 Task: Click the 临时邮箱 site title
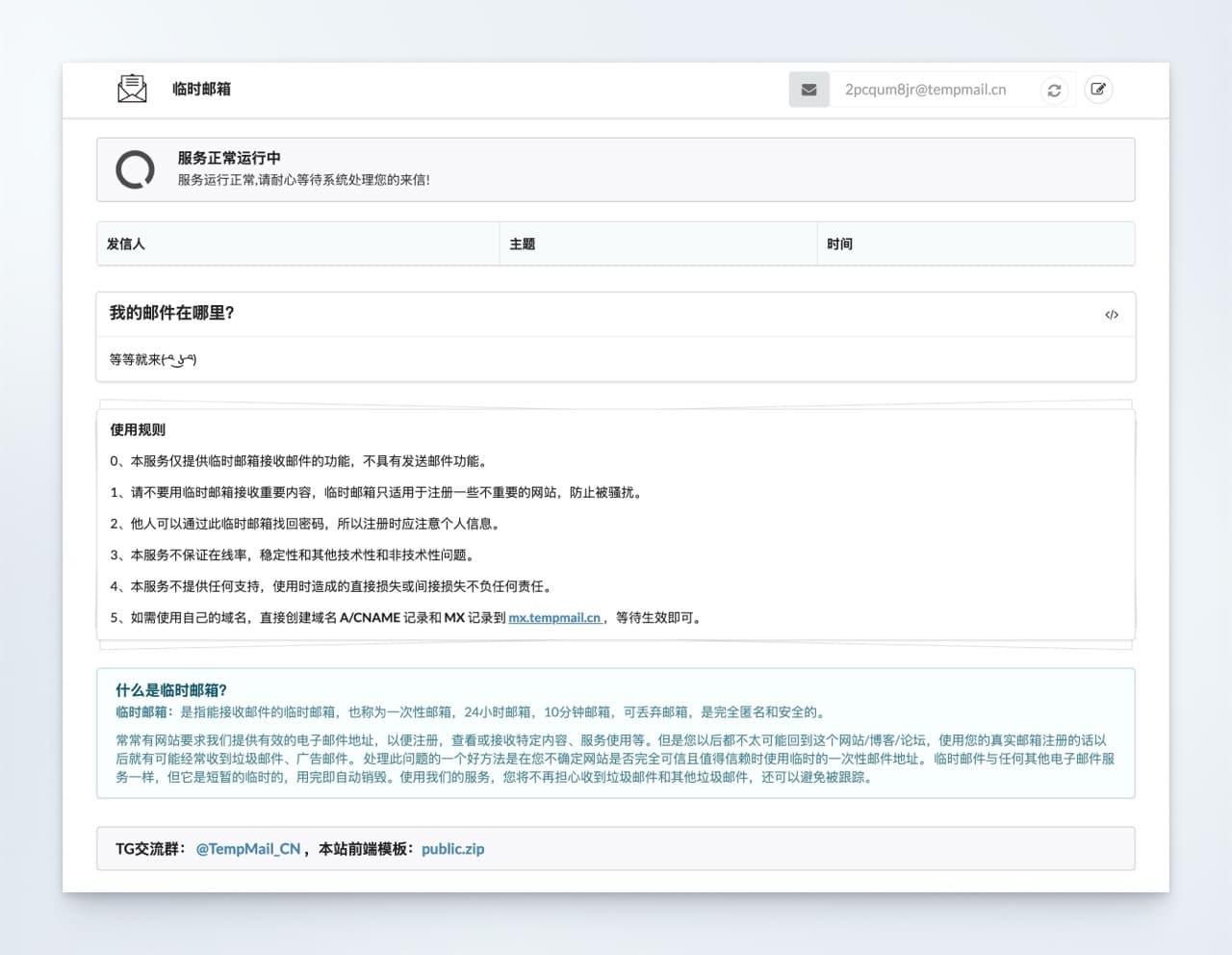tap(201, 89)
